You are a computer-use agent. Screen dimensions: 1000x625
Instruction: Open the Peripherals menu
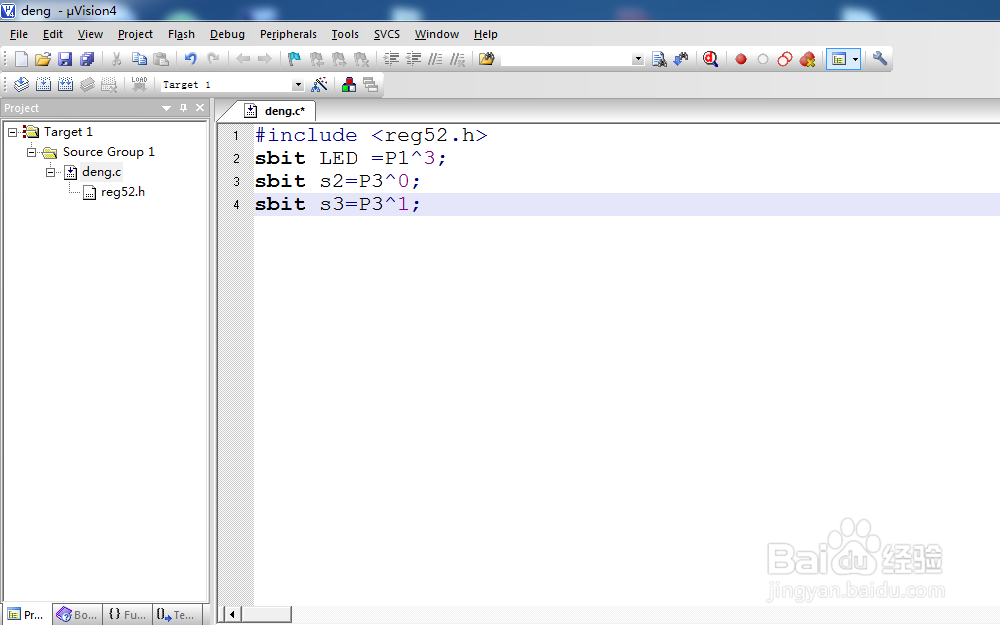(288, 34)
